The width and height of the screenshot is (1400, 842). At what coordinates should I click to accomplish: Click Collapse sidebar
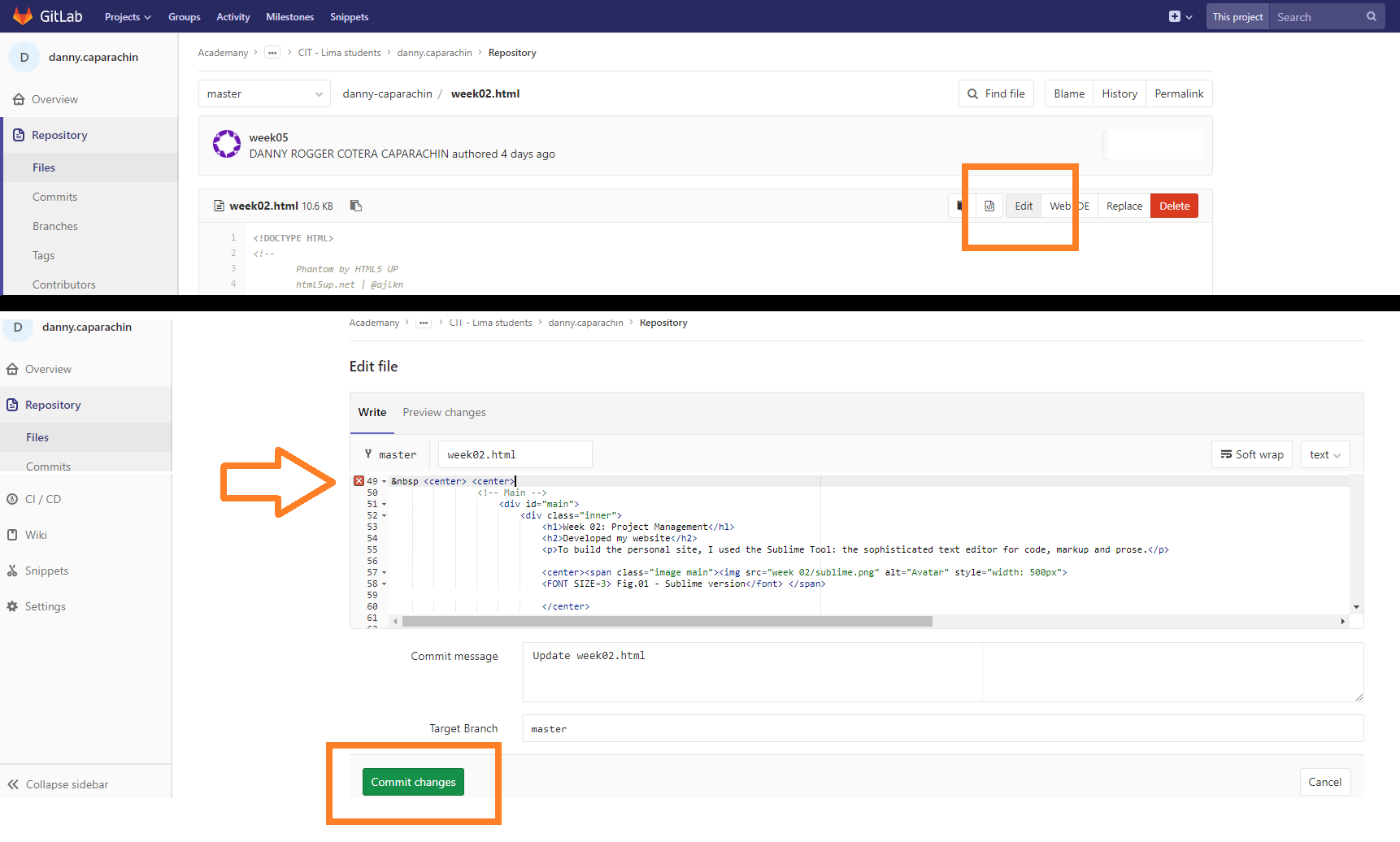(x=67, y=784)
